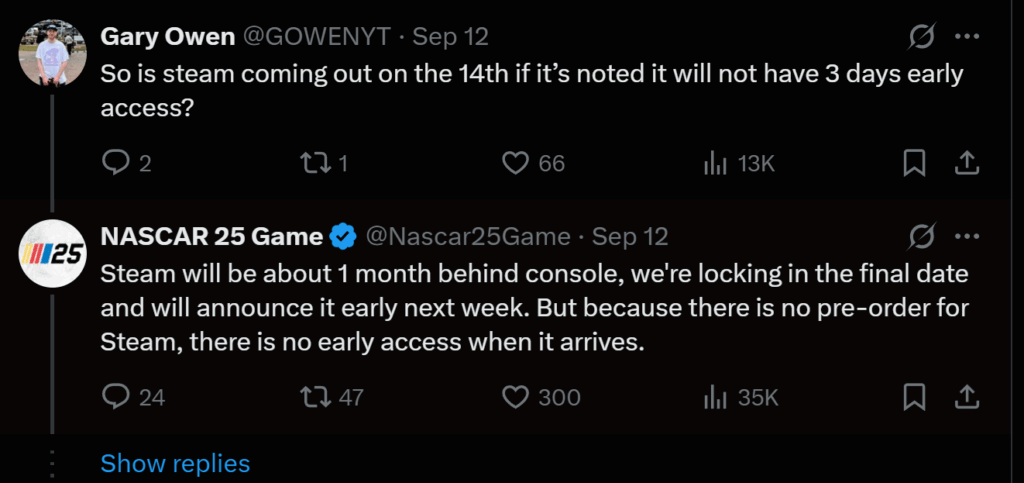The image size is (1024, 483).
Task: Share Gary Owen's tweet
Action: coord(967,163)
